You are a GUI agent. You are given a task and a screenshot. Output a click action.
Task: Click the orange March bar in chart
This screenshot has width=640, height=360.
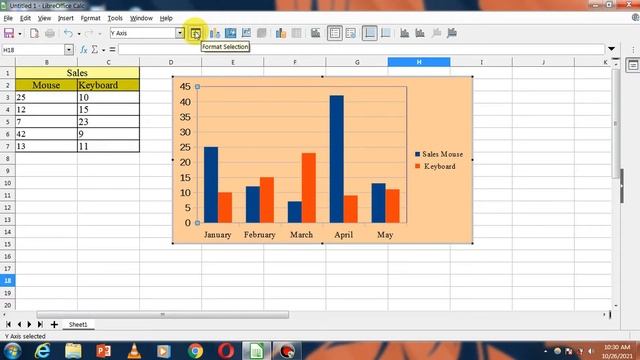click(309, 188)
